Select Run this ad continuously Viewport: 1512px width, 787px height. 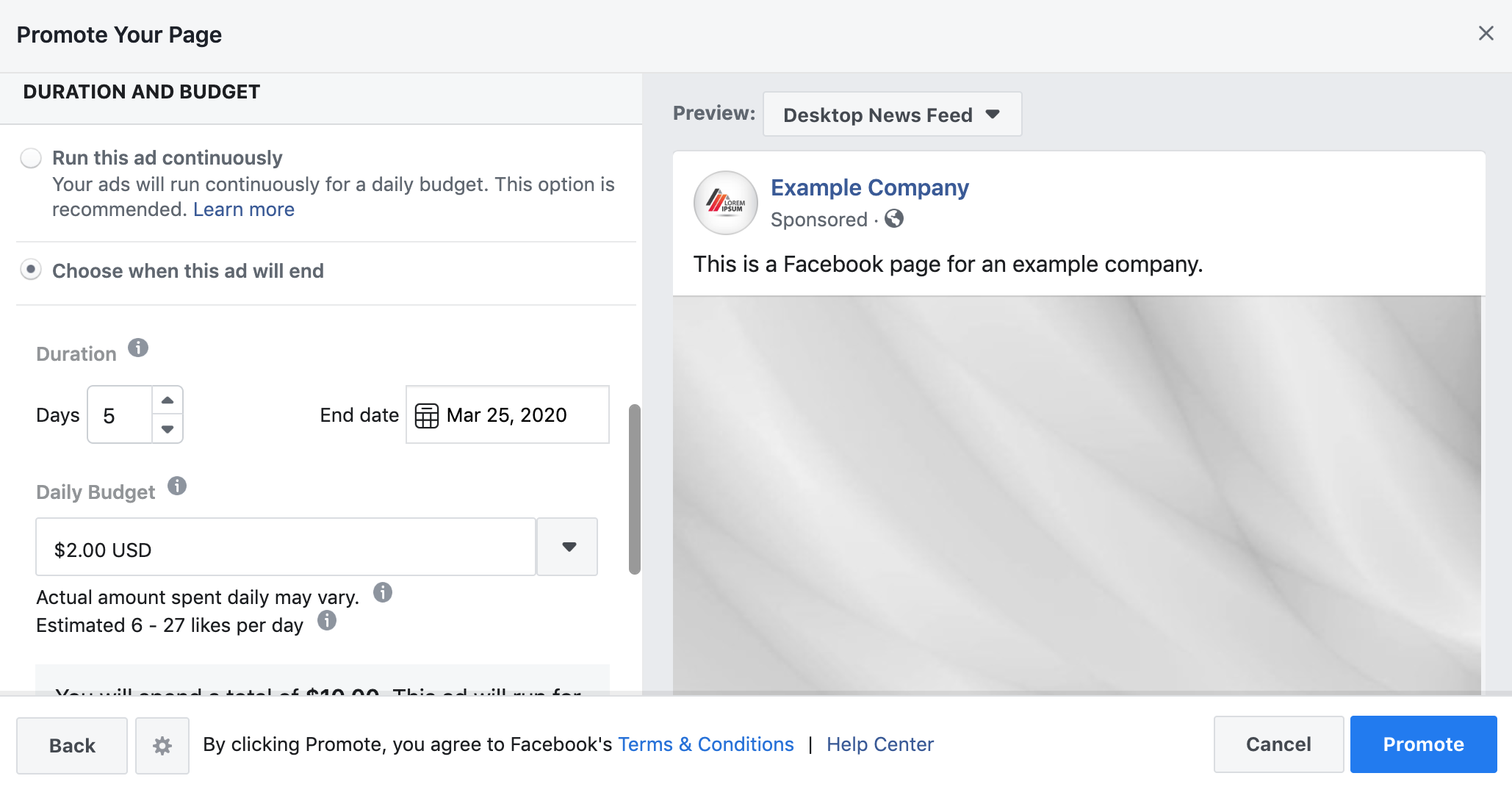click(31, 157)
